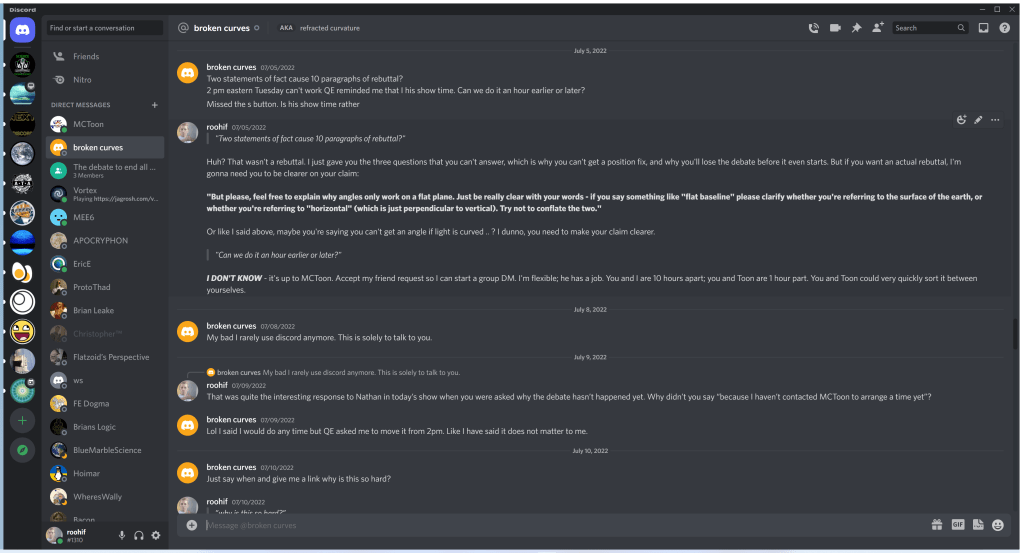Add a reaction to roohif's message
Image resolution: width=1023 pixels, height=553 pixels.
961,120
